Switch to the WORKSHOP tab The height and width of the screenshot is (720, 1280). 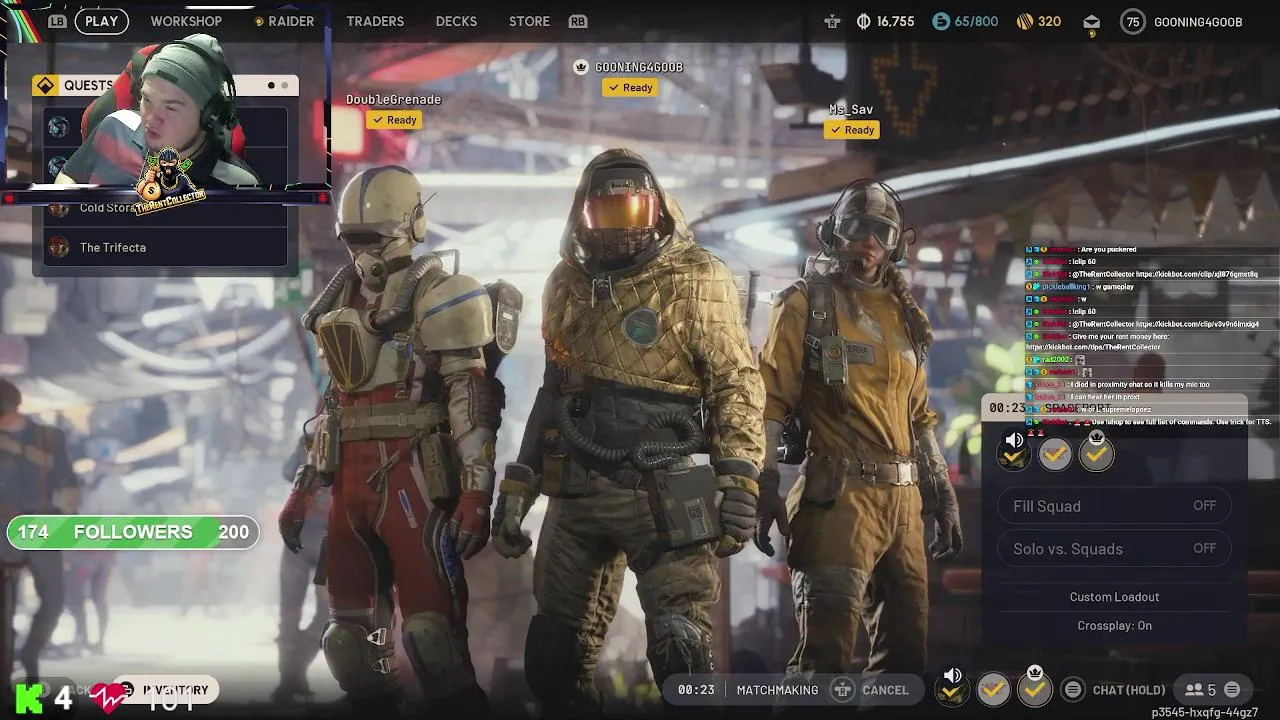186,21
